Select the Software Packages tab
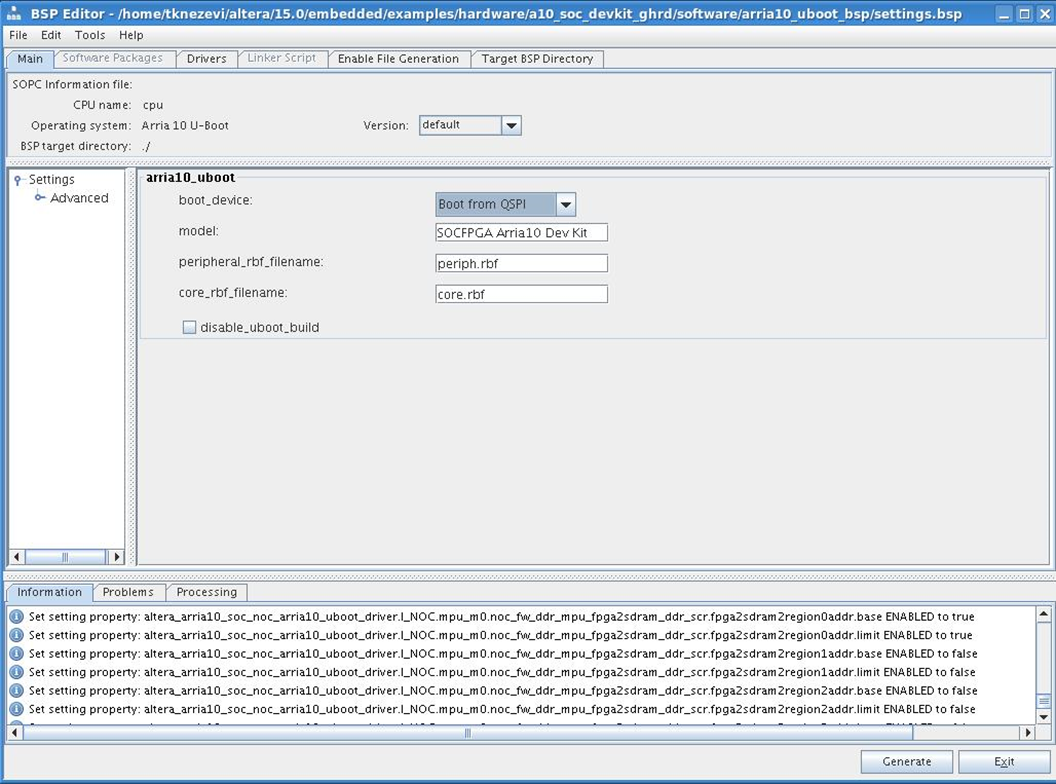Screen dimensions: 1056x784 point(112,58)
